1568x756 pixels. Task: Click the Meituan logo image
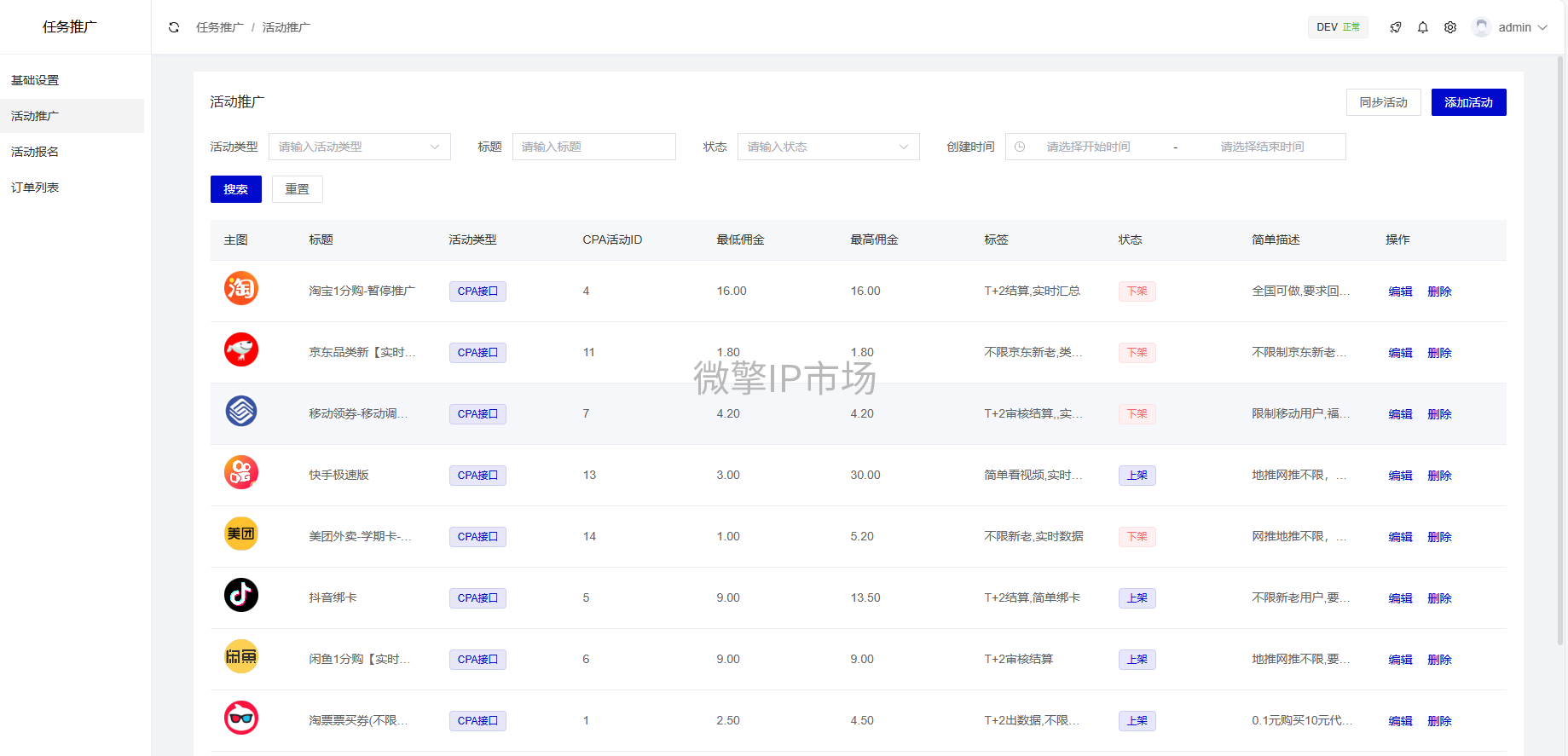pos(241,534)
